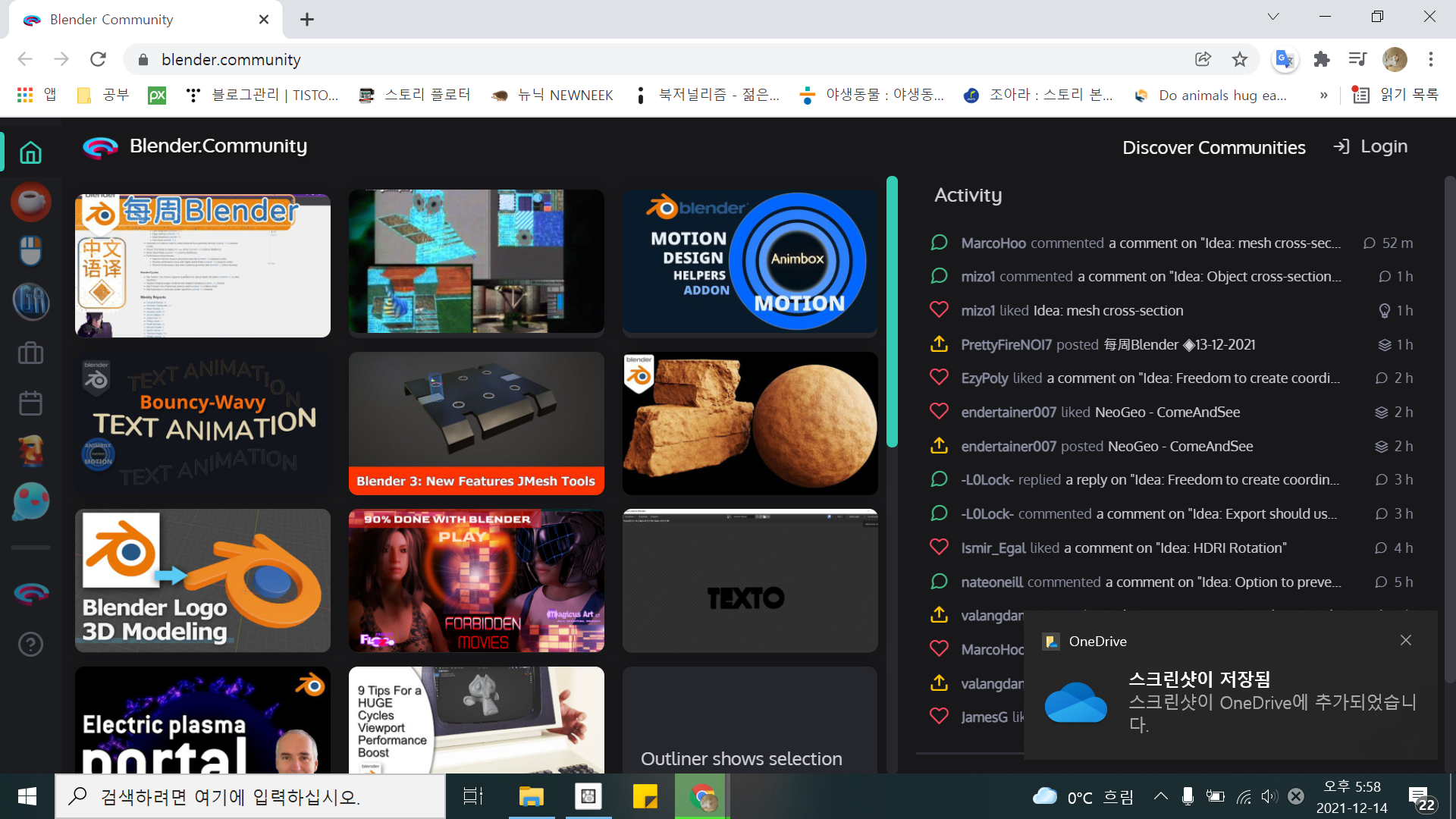Click the browser reload button
Viewport: 1456px width, 819px height.
(98, 59)
